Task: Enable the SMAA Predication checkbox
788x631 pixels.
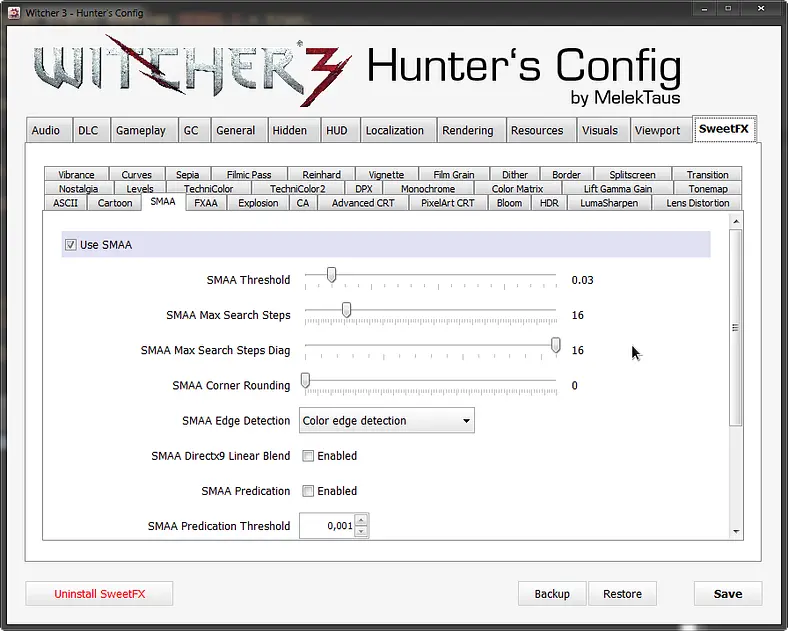Action: pyautogui.click(x=308, y=491)
